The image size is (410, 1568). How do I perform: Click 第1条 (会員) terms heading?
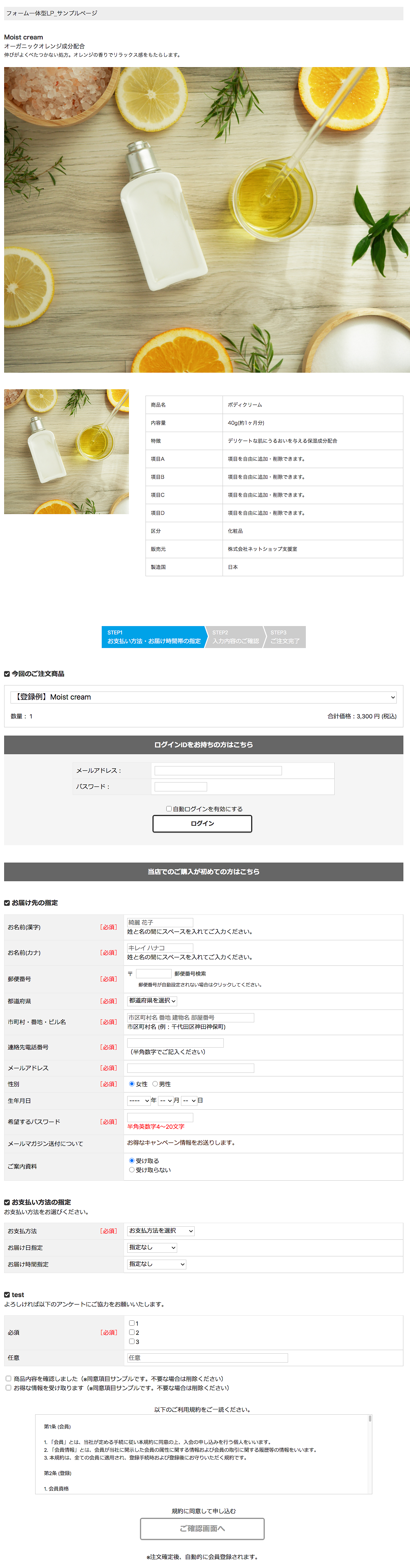pos(57,1427)
